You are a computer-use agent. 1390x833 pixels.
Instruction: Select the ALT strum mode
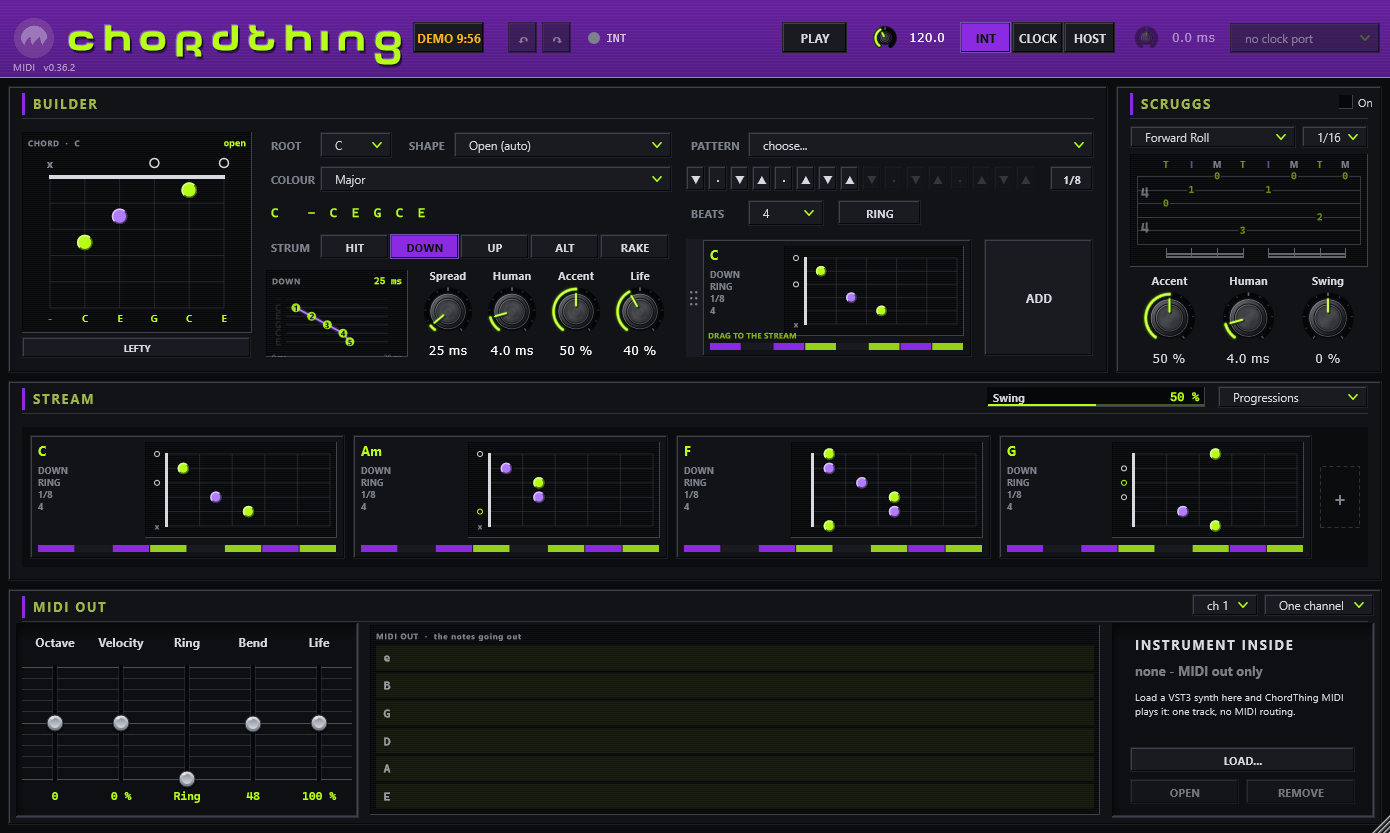tap(564, 247)
